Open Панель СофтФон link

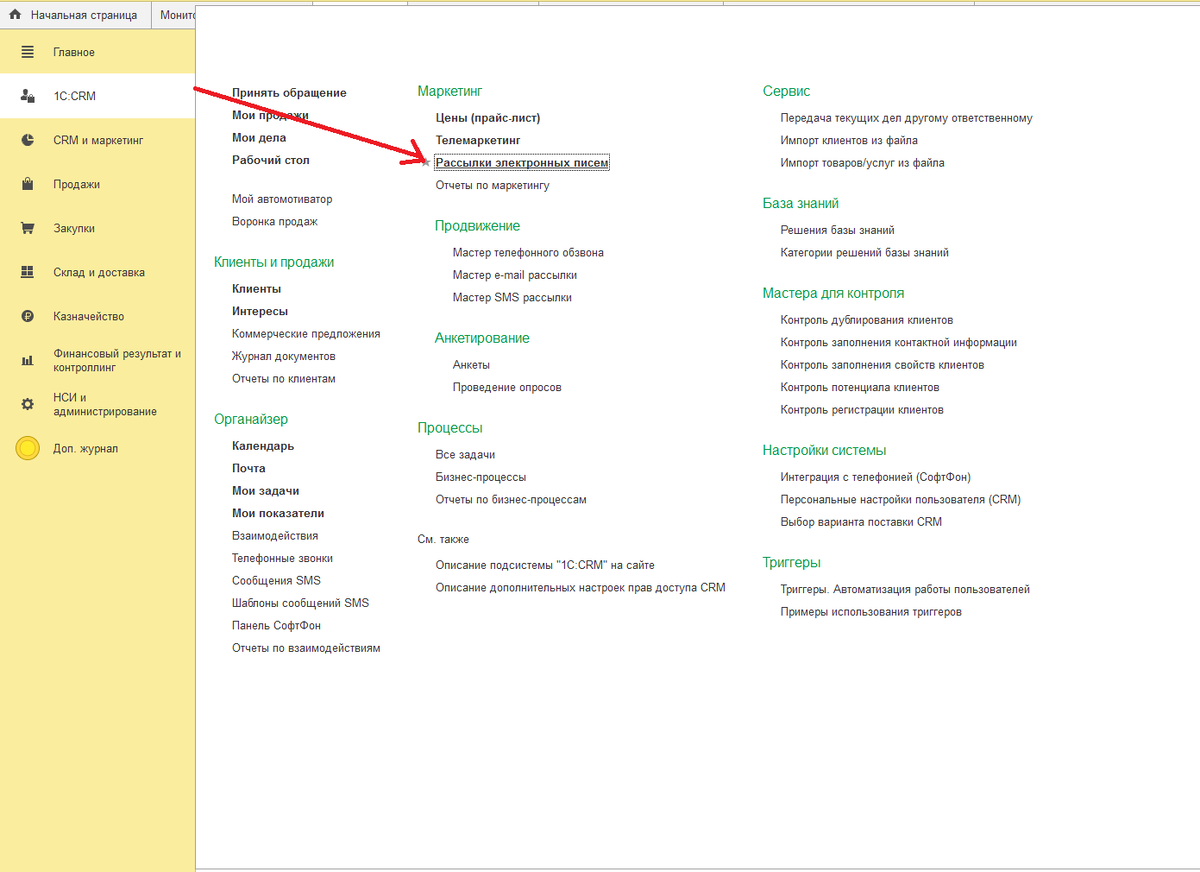click(x=276, y=626)
